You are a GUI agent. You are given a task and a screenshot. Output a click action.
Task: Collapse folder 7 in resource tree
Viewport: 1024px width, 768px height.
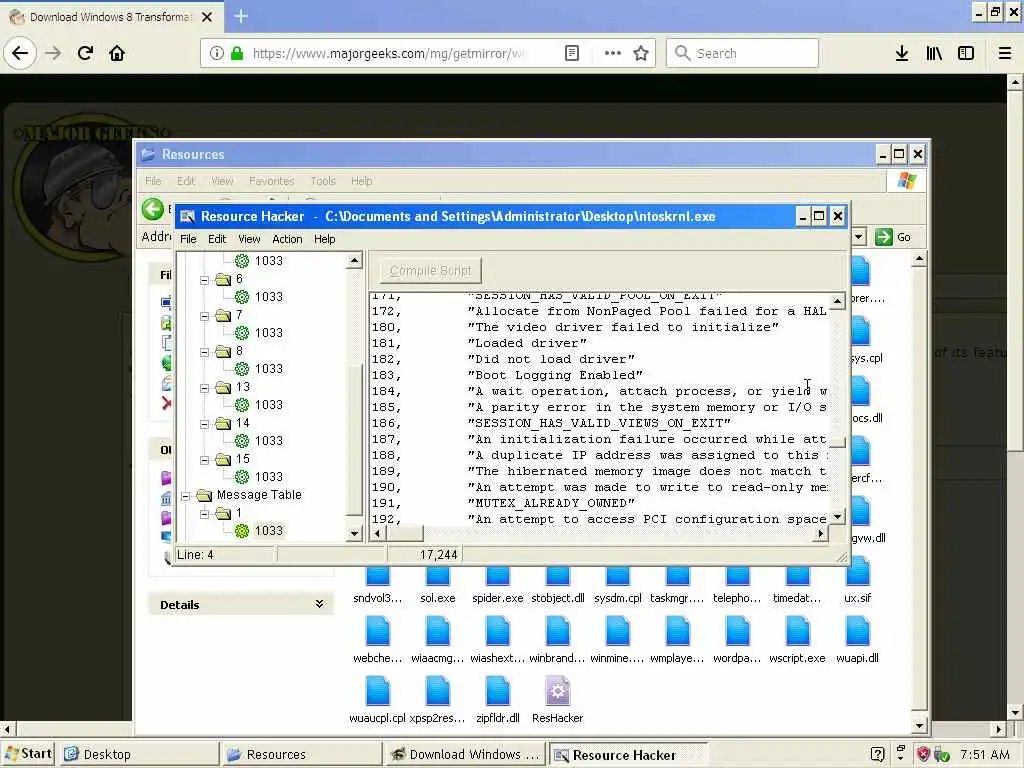[x=204, y=315]
